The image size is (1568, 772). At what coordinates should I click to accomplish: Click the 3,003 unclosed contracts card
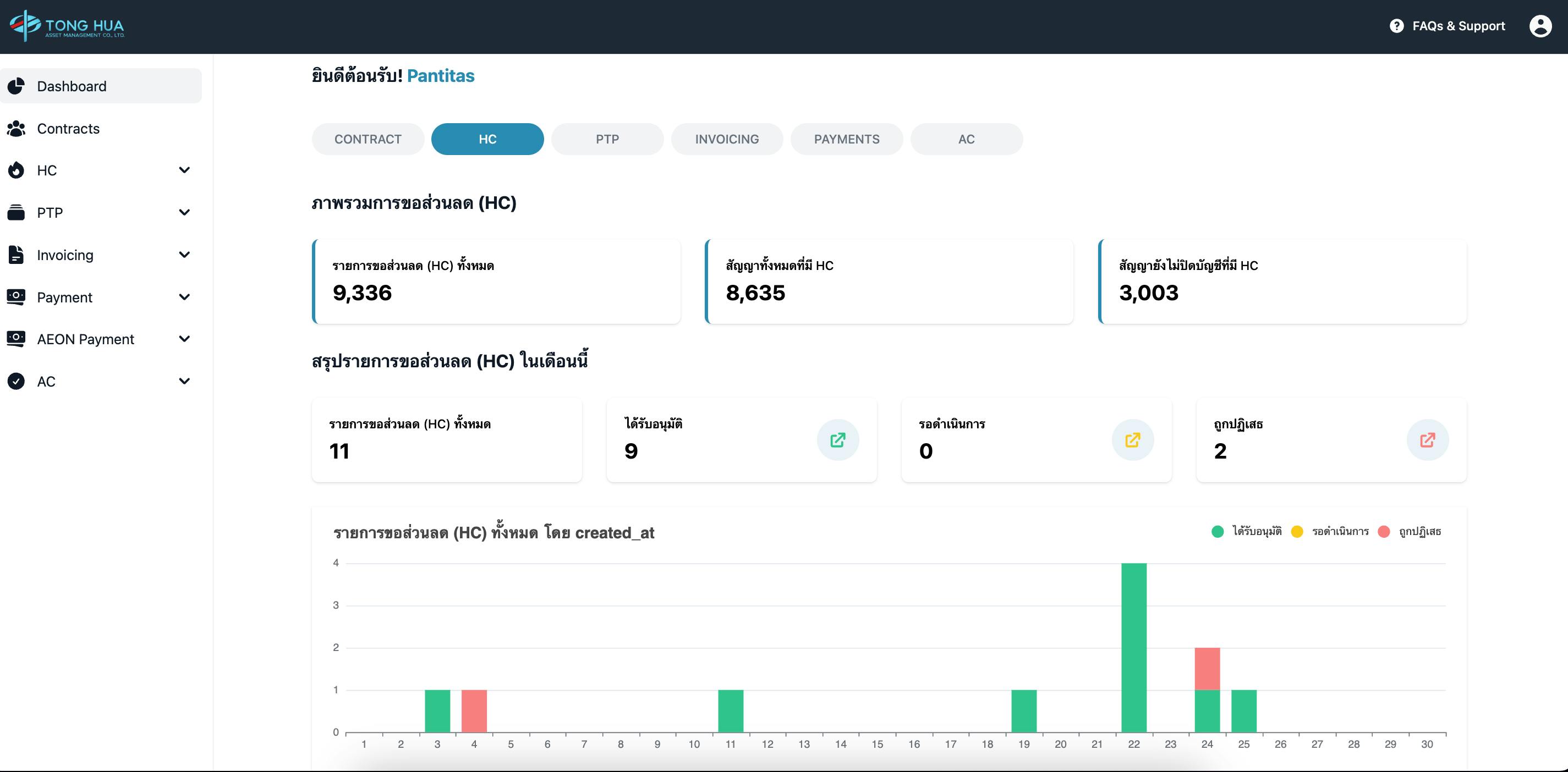[1282, 281]
